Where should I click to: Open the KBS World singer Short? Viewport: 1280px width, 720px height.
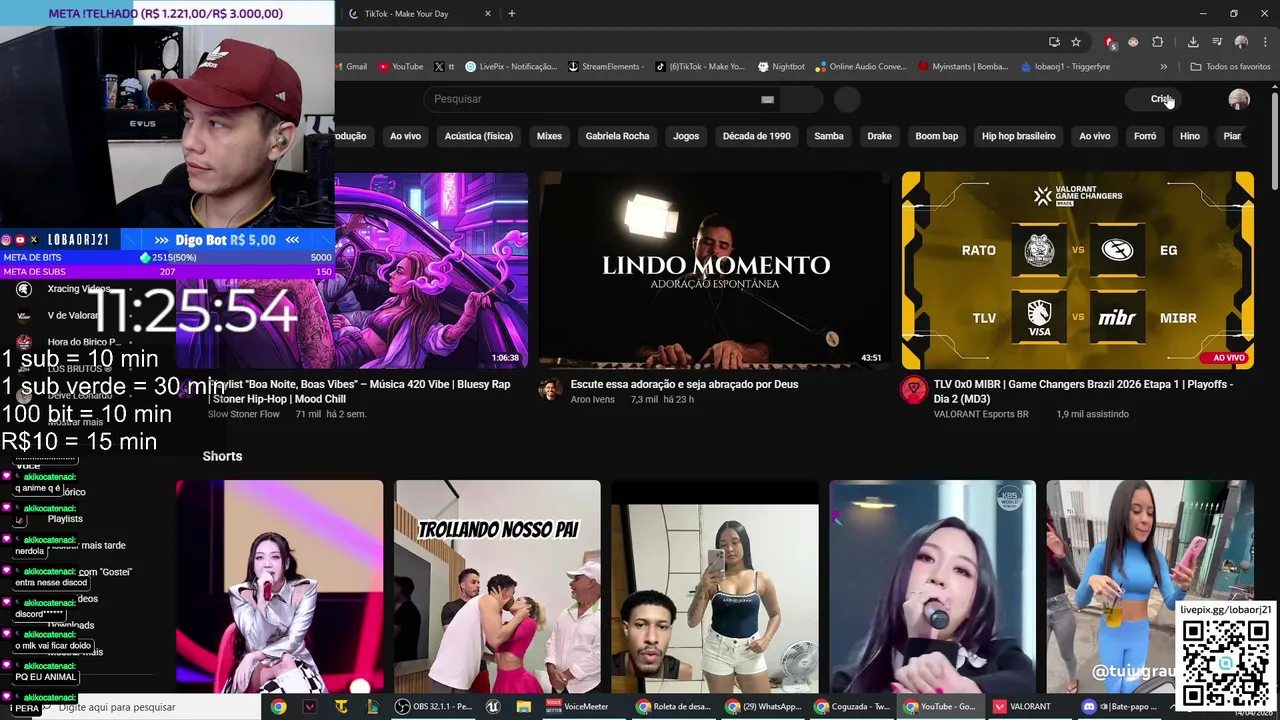[x=932, y=586]
